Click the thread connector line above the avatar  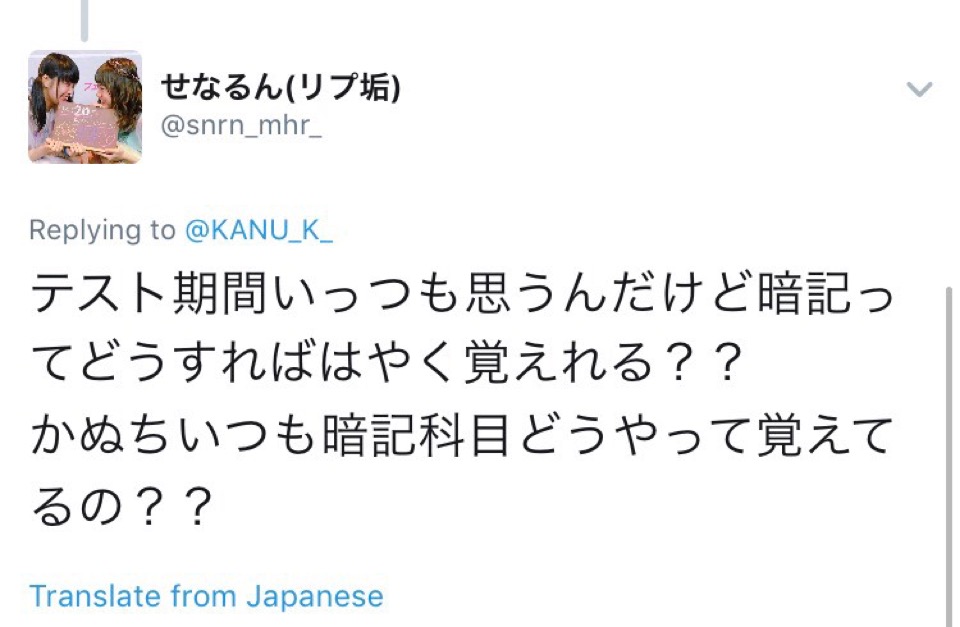[x=84, y=20]
